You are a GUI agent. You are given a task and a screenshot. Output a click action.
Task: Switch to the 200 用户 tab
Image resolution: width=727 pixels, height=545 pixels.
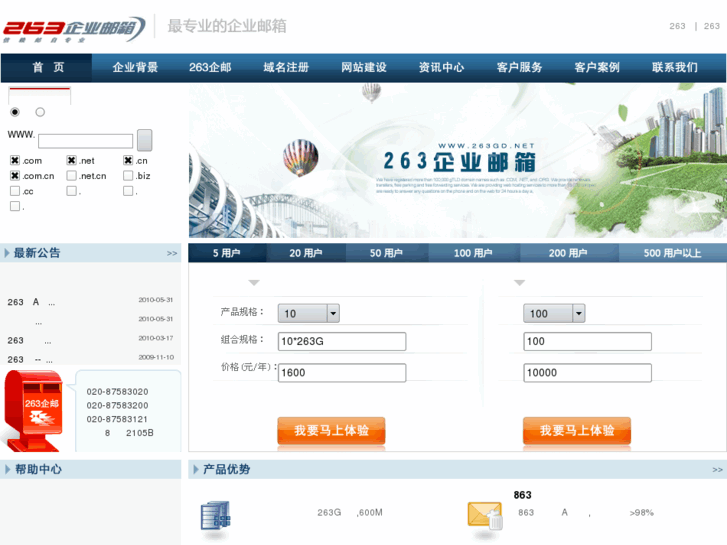tap(568, 253)
